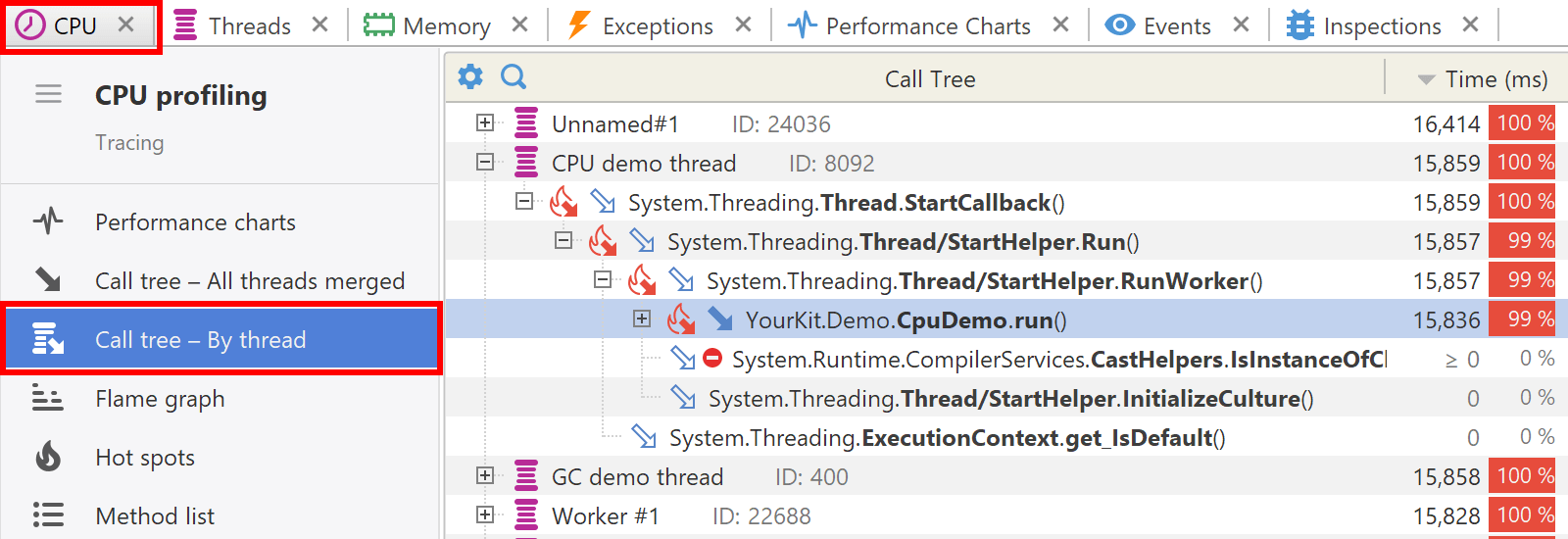
Task: Close the Events tab
Action: [1242, 24]
